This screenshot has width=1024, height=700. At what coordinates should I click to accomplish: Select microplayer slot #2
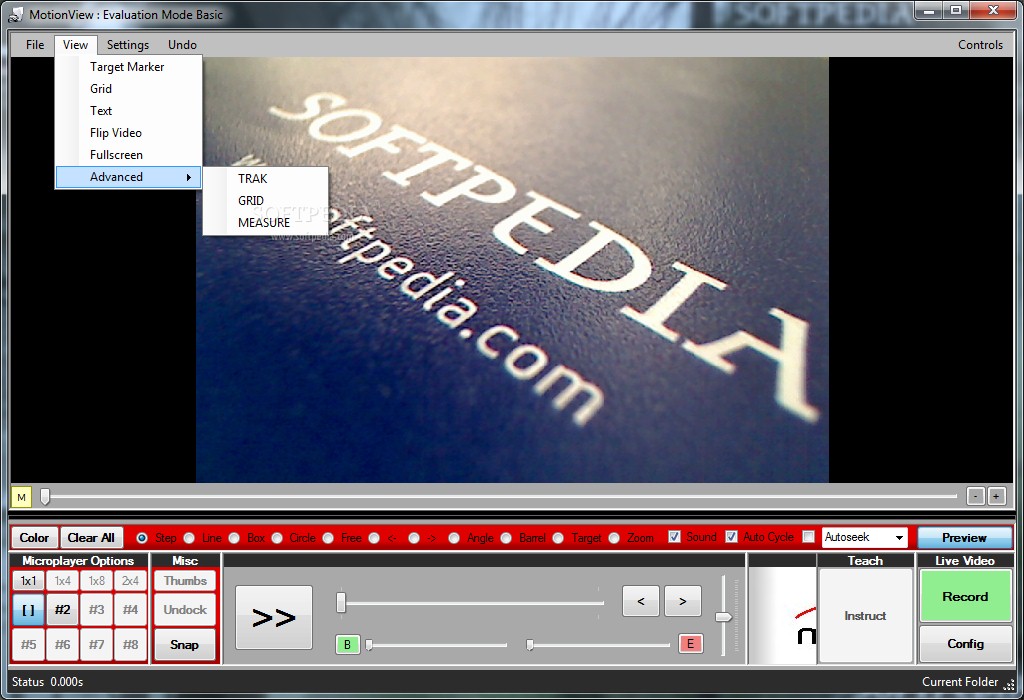pos(62,610)
